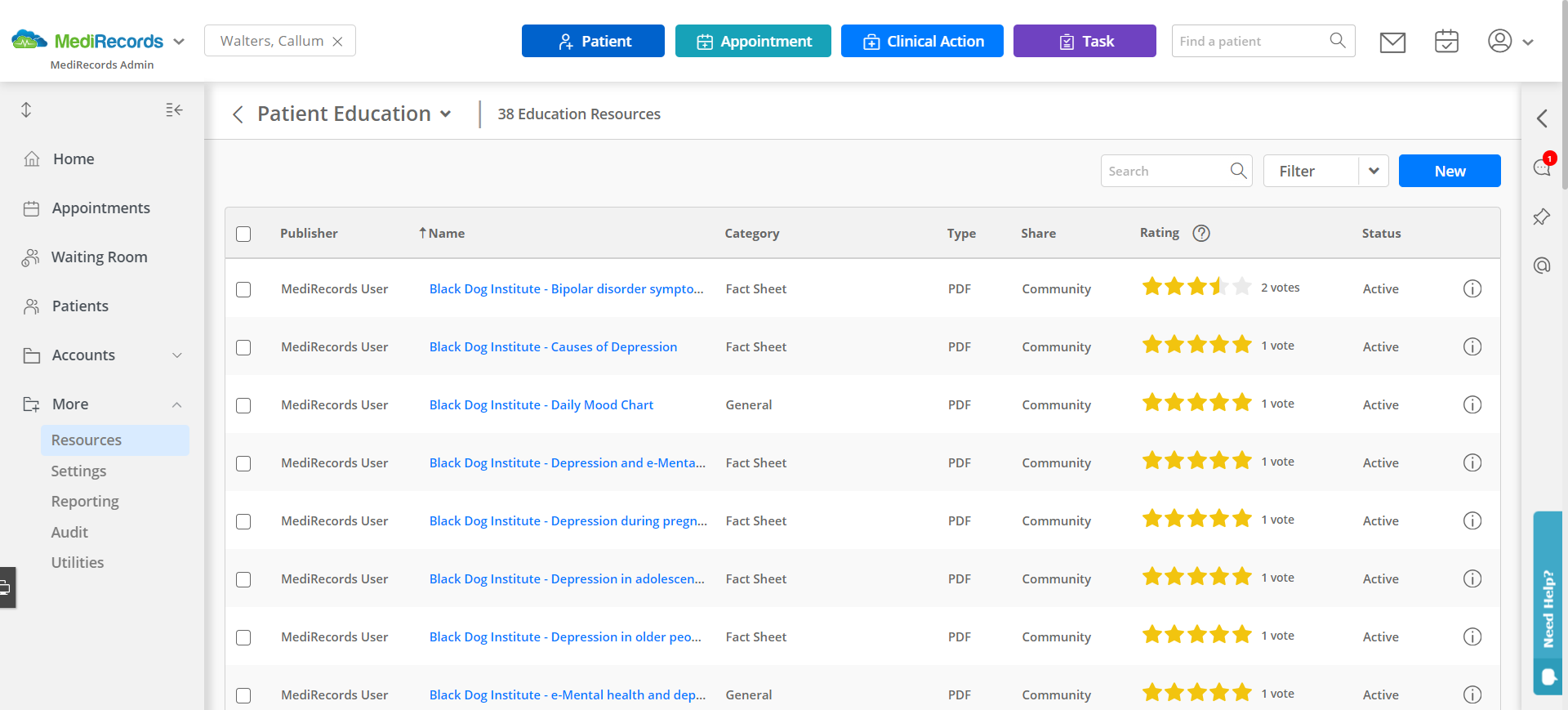The width and height of the screenshot is (1568, 710).
Task: Create a New education resource
Action: (x=1450, y=171)
